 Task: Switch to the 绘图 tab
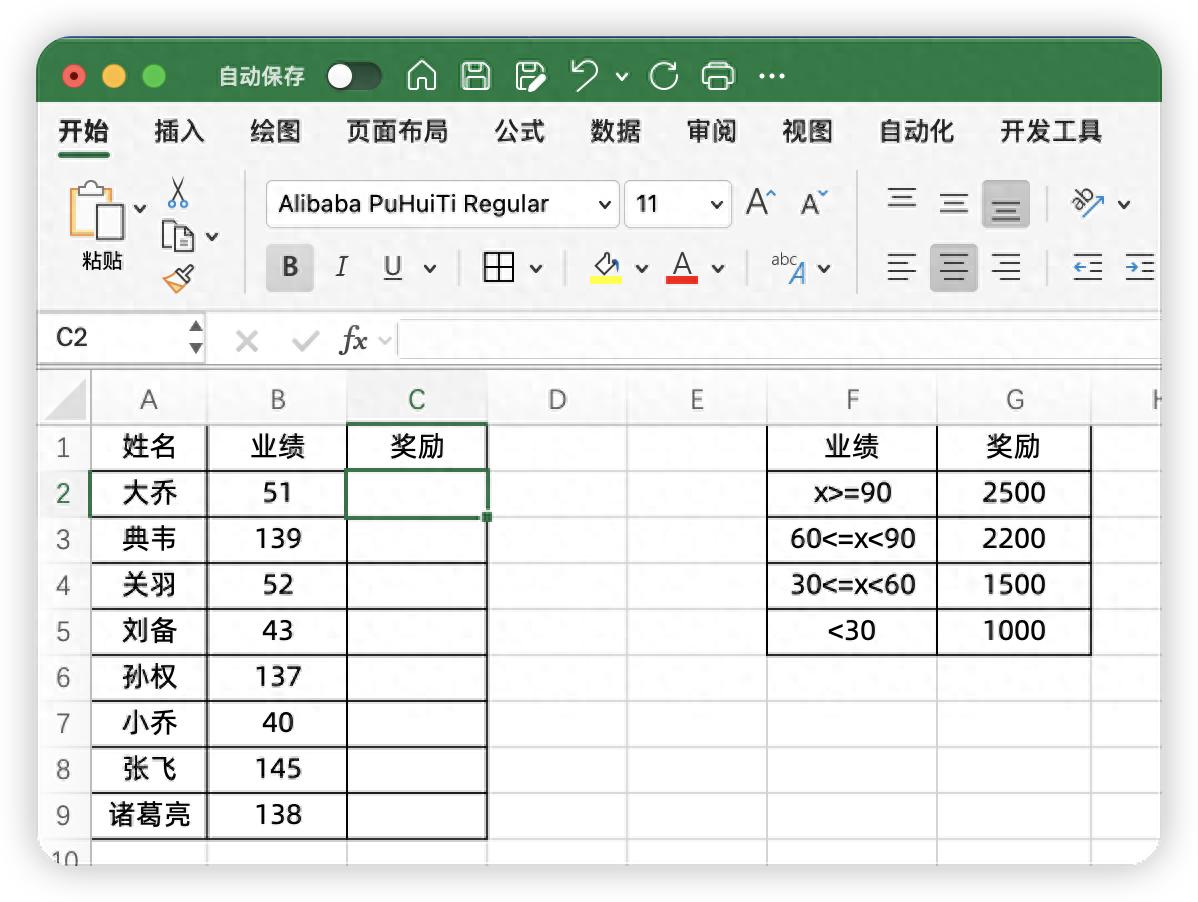(275, 131)
